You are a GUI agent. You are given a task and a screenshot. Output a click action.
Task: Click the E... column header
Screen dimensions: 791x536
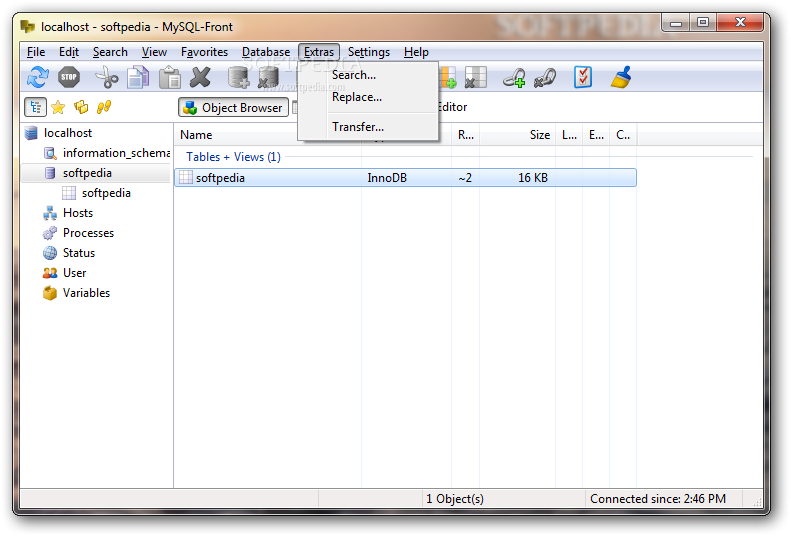pos(596,135)
